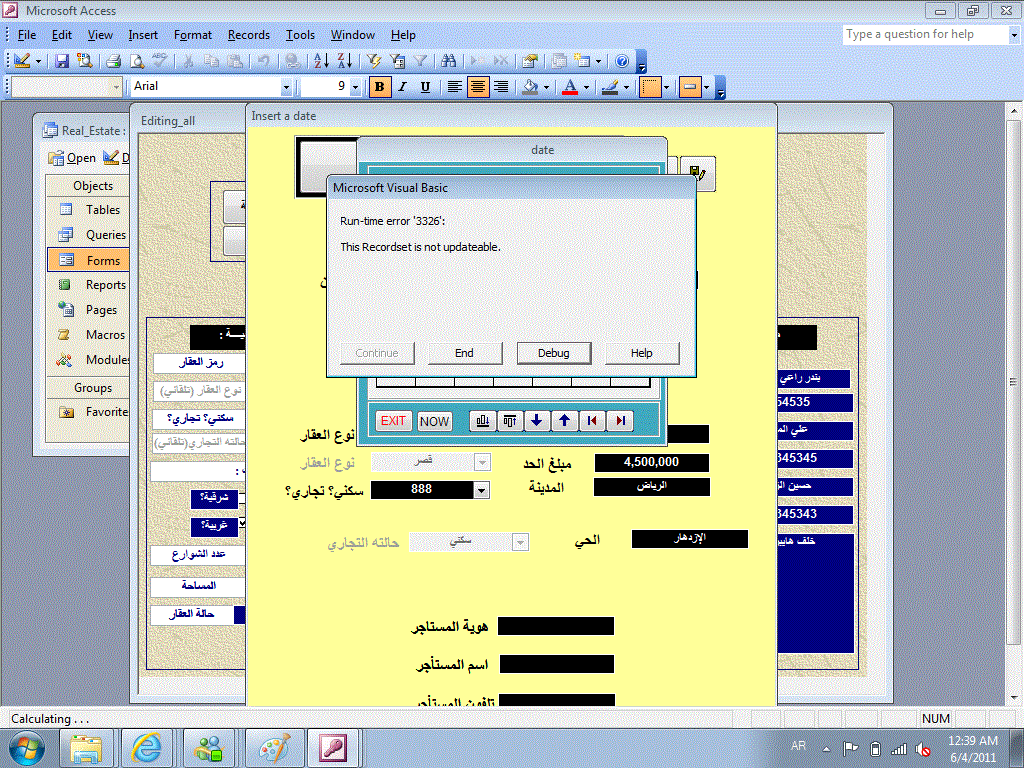Screen dimensions: 1024x768
Task: Expand the Line/Border Color dropdown arrow
Action: coord(626,87)
